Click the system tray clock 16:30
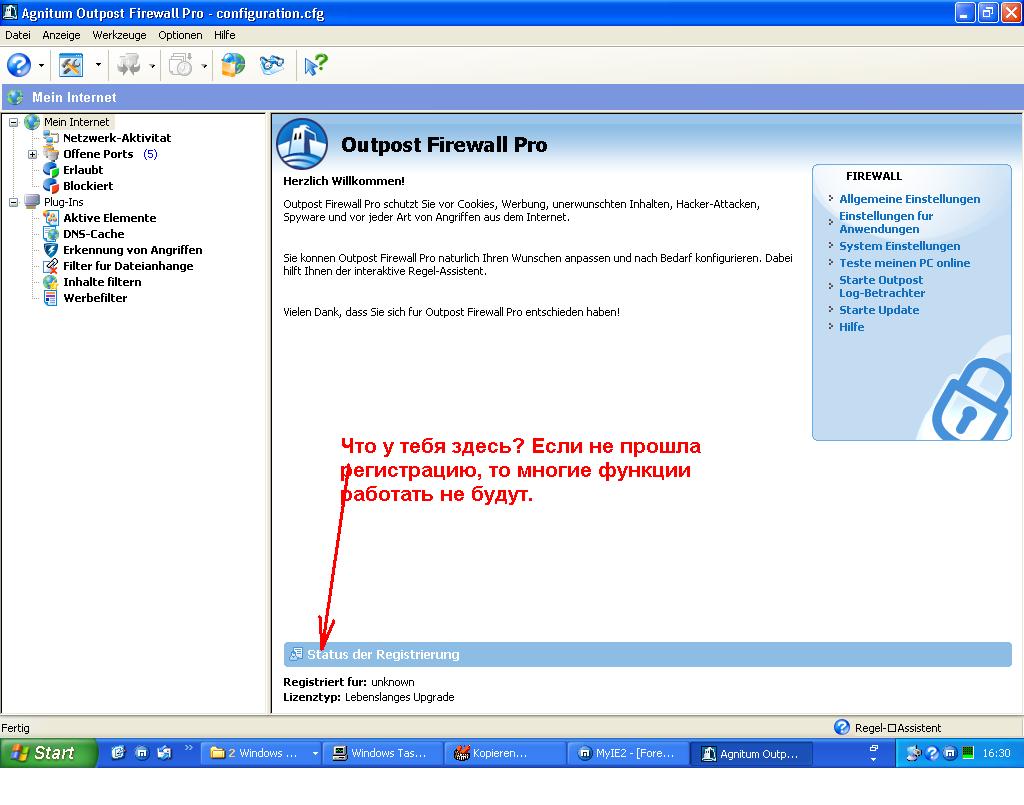This screenshot has width=1024, height=805. [x=997, y=753]
